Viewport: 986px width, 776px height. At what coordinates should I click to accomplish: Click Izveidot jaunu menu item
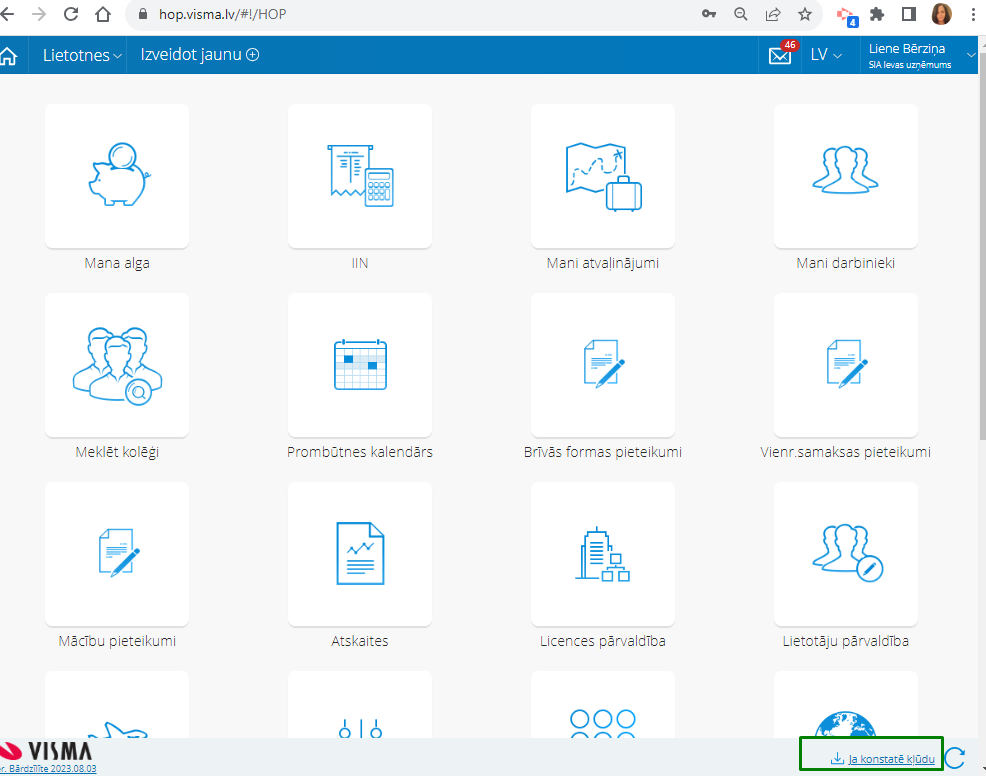tap(200, 55)
